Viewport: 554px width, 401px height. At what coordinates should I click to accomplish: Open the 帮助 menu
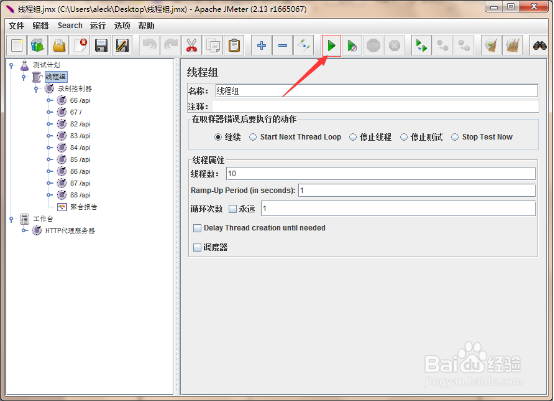click(x=146, y=25)
